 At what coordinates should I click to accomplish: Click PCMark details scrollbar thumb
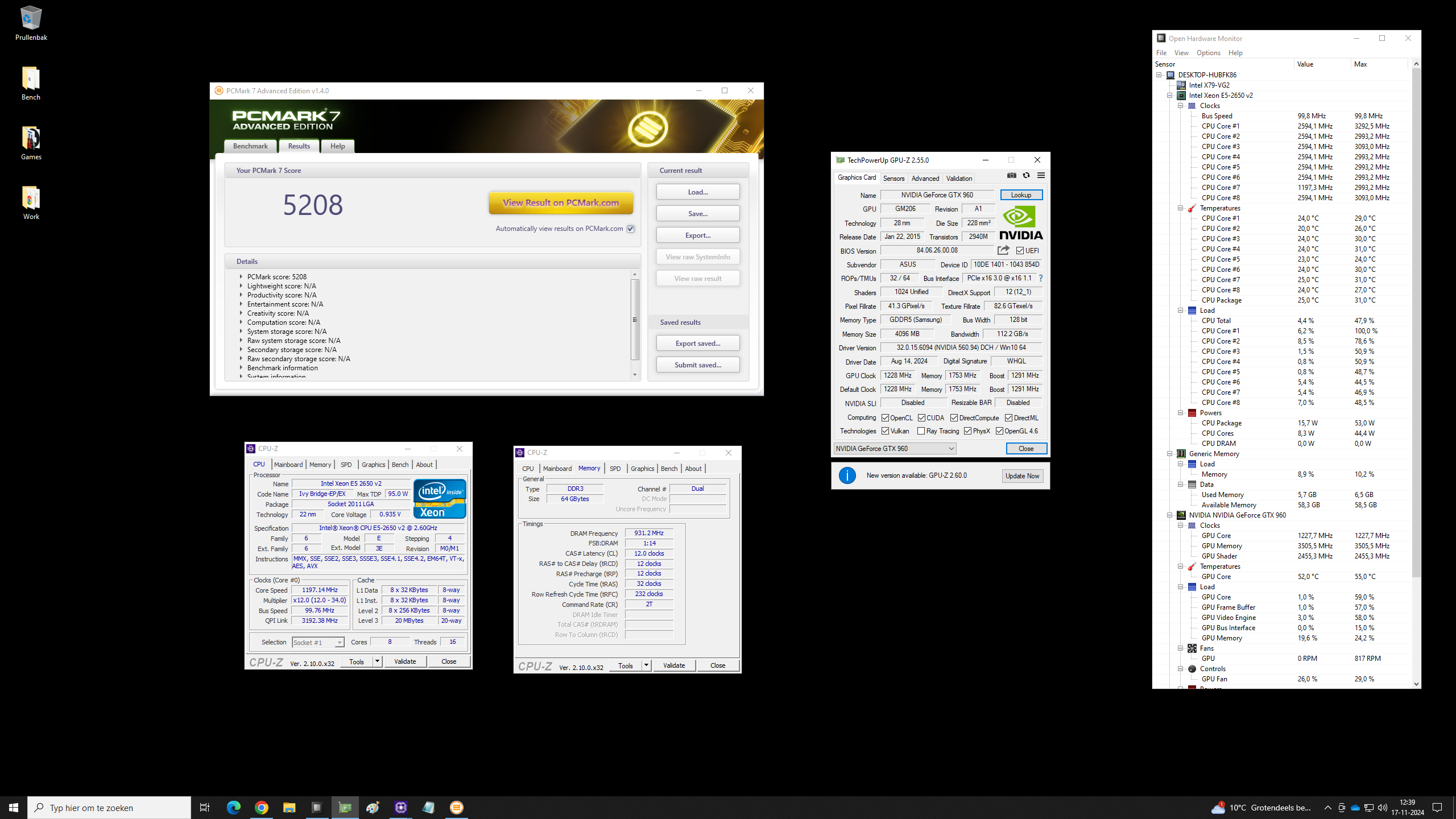tap(635, 320)
